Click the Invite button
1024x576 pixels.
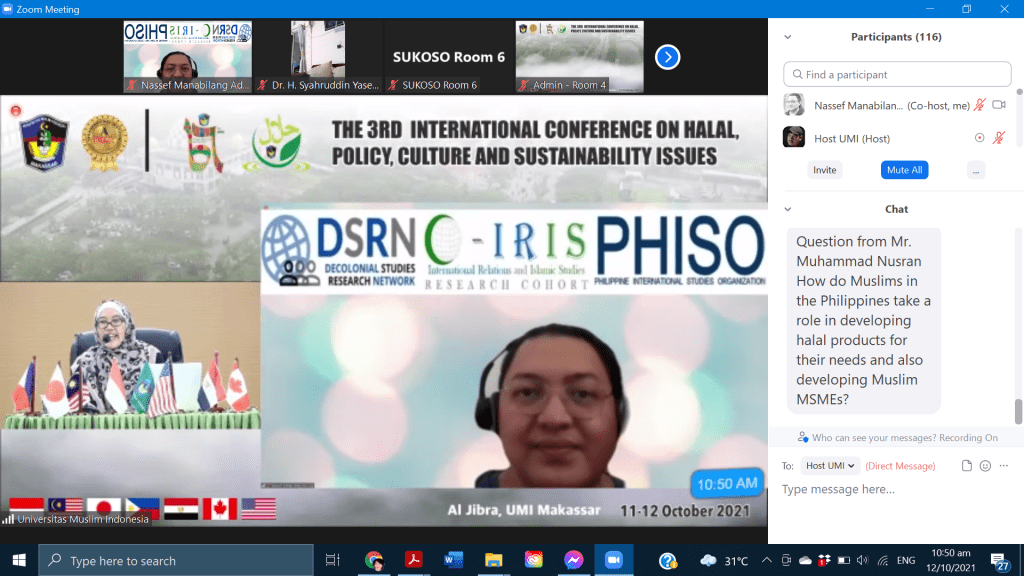click(824, 170)
